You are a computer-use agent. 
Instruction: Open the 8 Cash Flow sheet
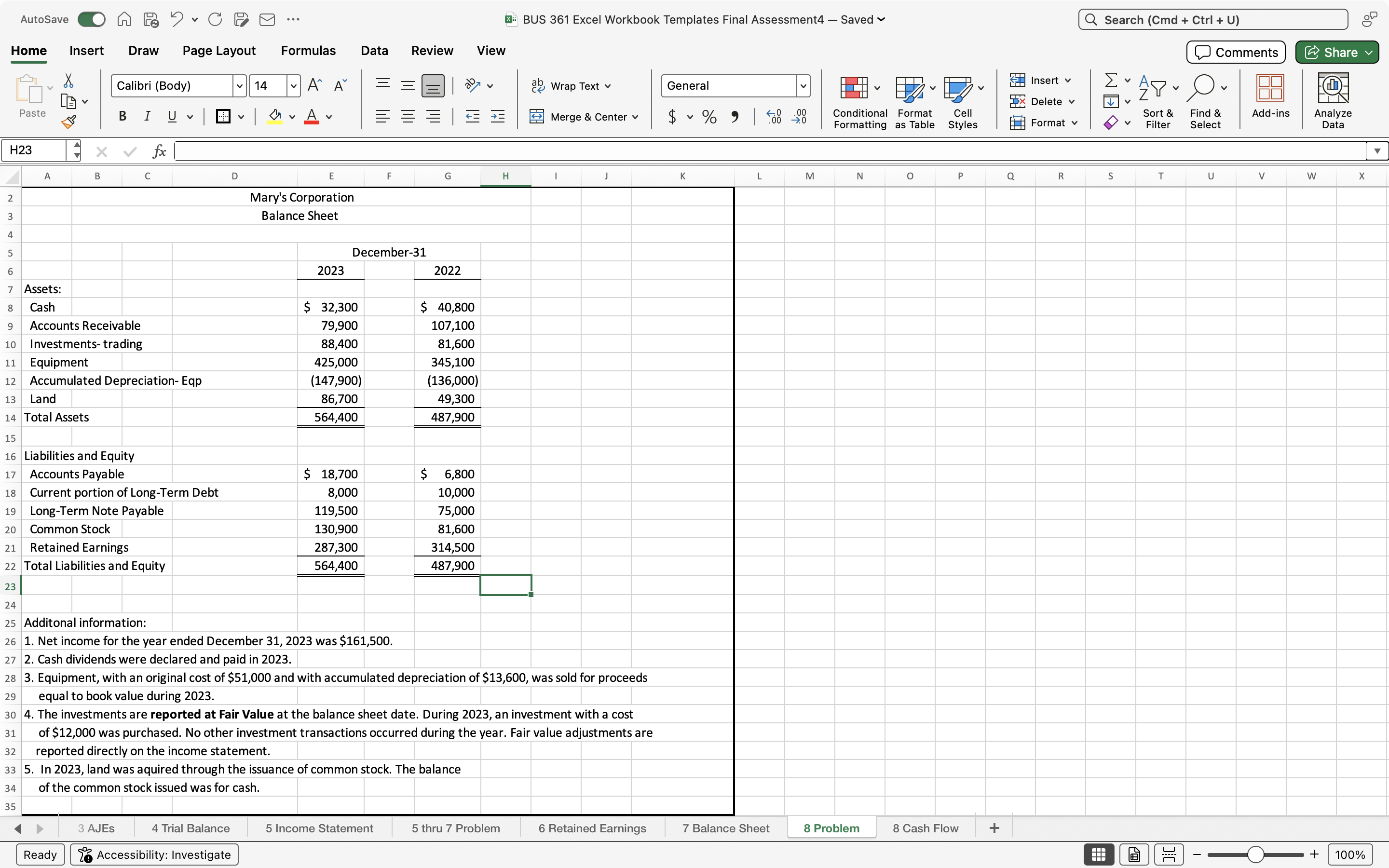point(925,828)
